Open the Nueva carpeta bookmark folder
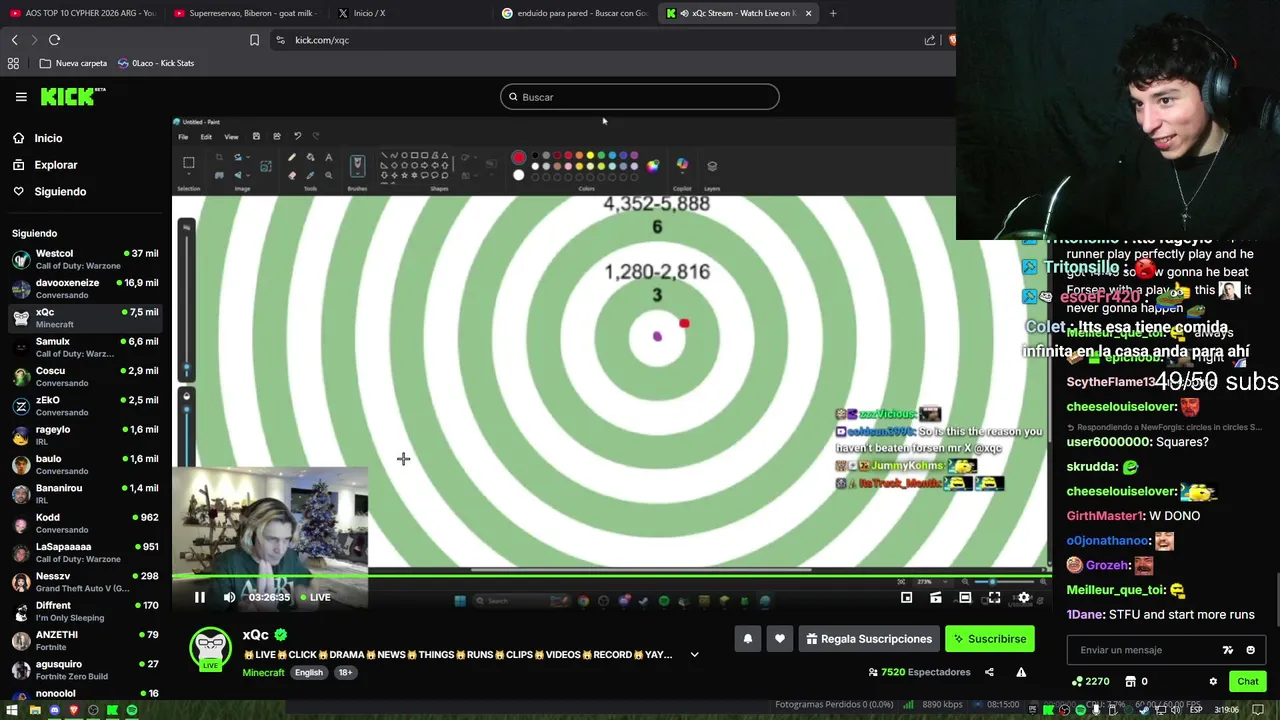Image resolution: width=1280 pixels, height=720 pixels. [73, 63]
